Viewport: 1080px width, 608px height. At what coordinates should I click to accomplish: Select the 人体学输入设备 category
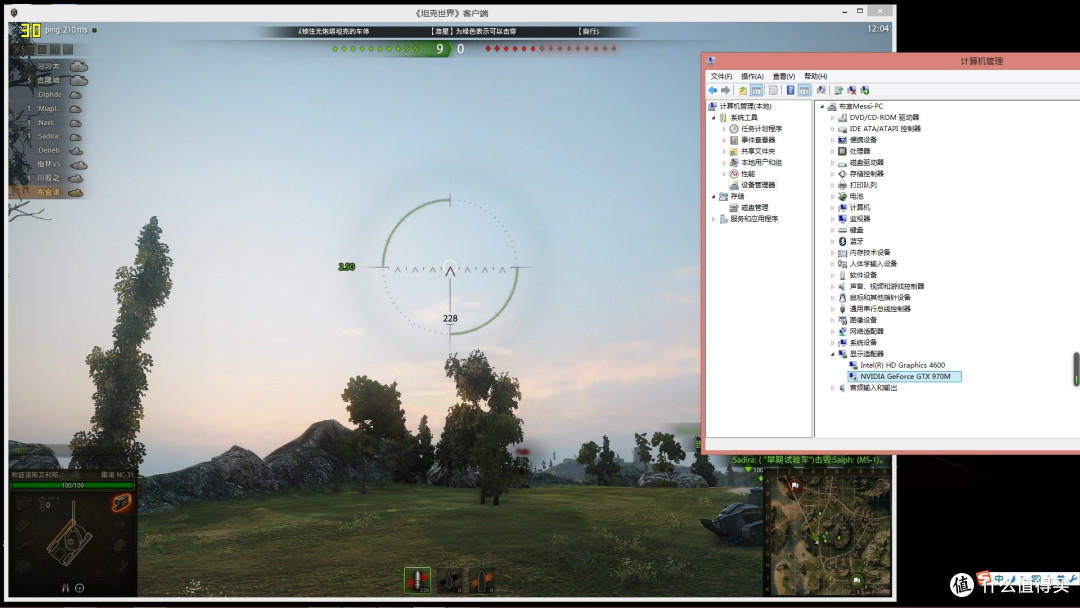click(873, 264)
